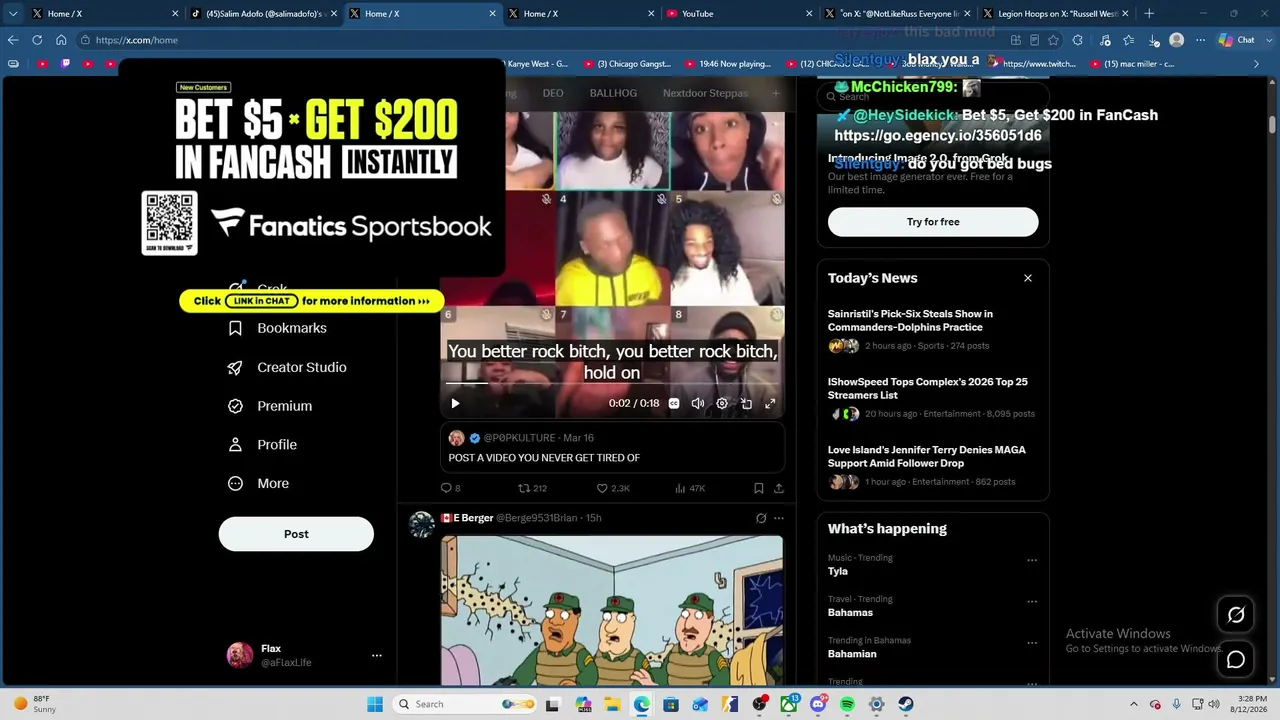
Task: Click the browser address bar
Action: (x=540, y=40)
